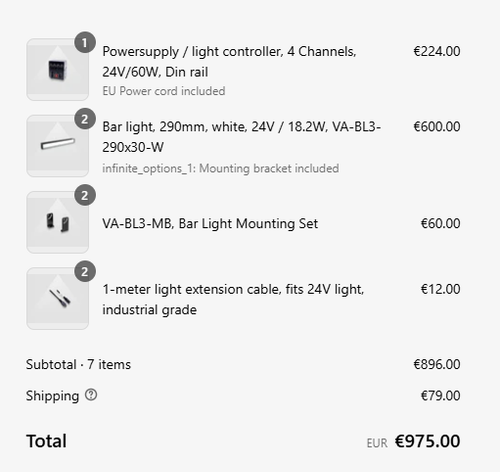The image size is (500, 472).
Task: Click quantity badge on Mounting Set item
Action: coord(85,195)
